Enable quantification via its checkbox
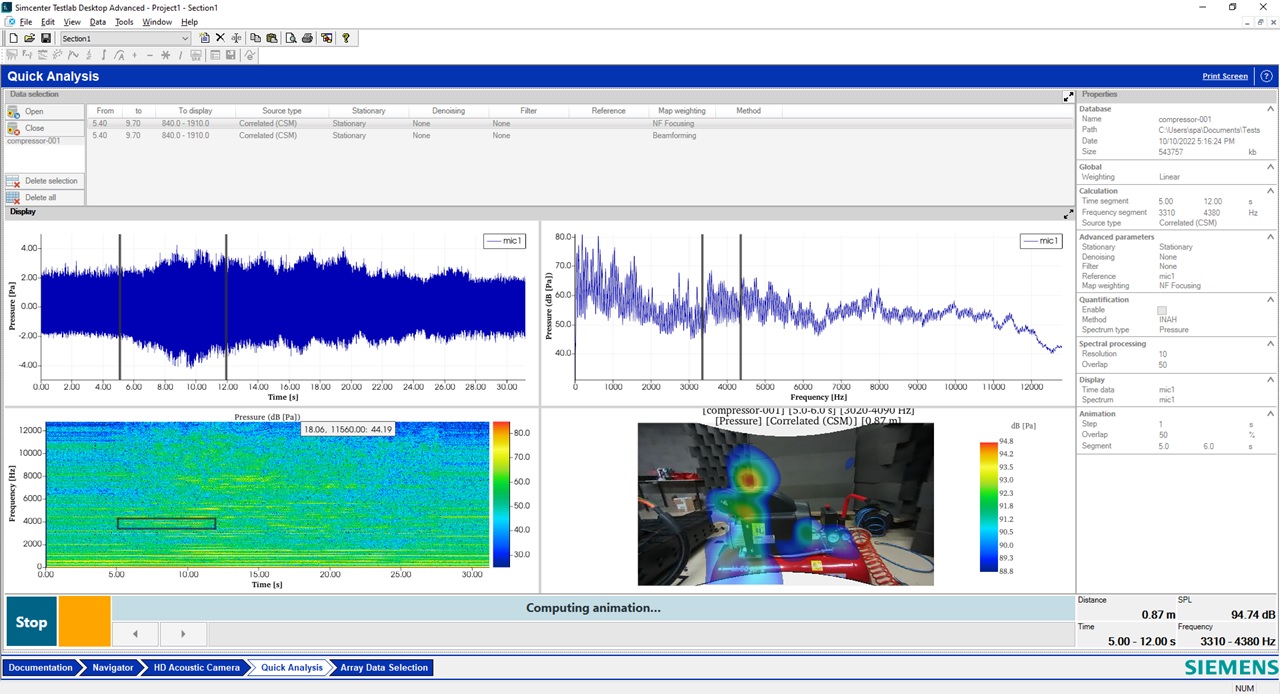The height and width of the screenshot is (698, 1281). [1163, 310]
